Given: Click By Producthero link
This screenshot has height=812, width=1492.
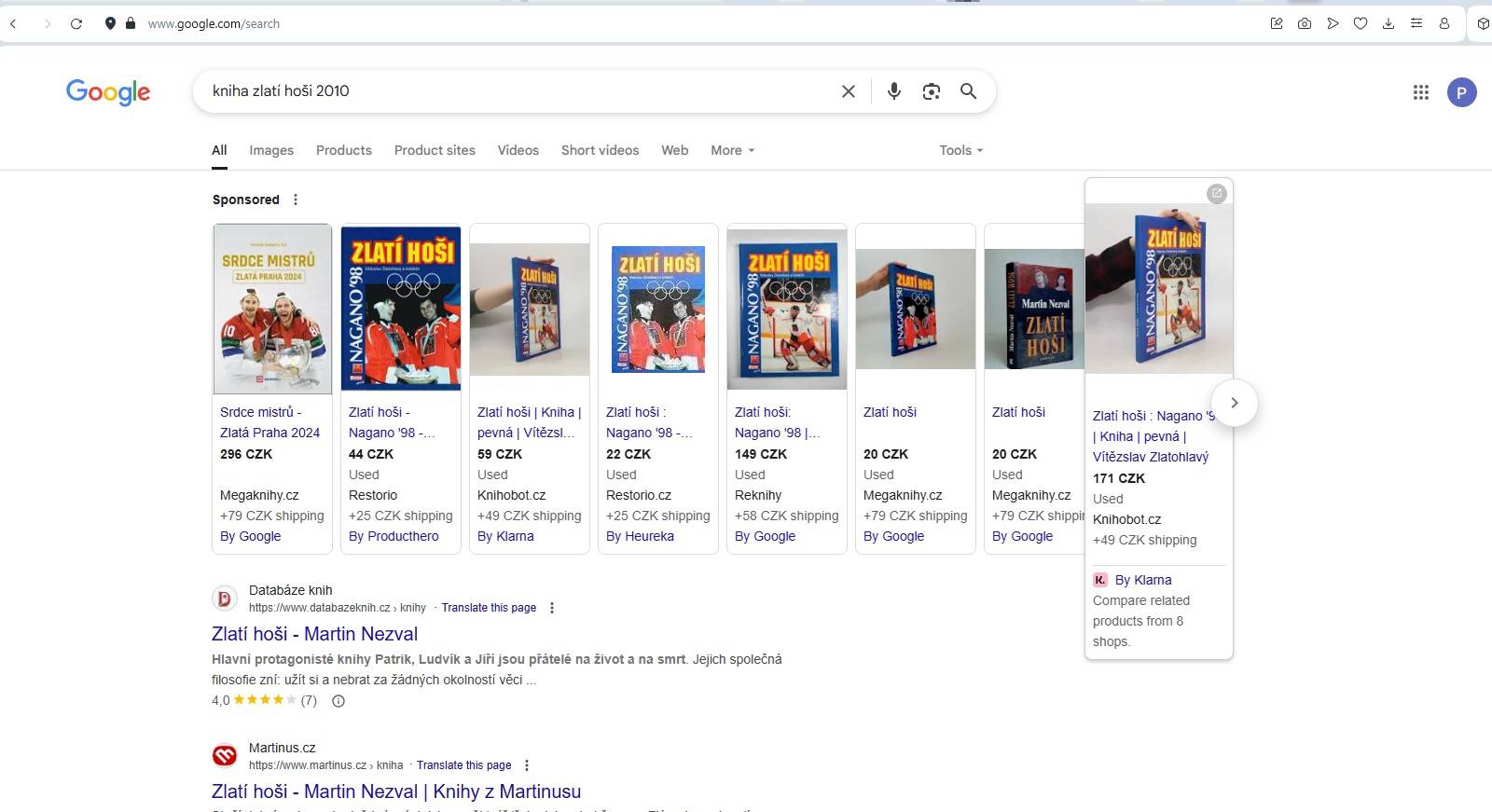Looking at the screenshot, I should (394, 536).
